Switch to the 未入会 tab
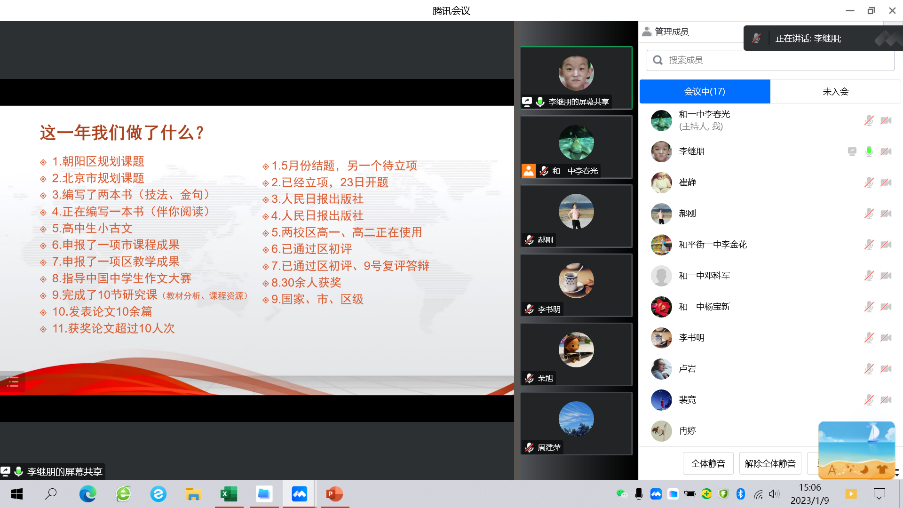This screenshot has height=508, width=903. (x=835, y=91)
